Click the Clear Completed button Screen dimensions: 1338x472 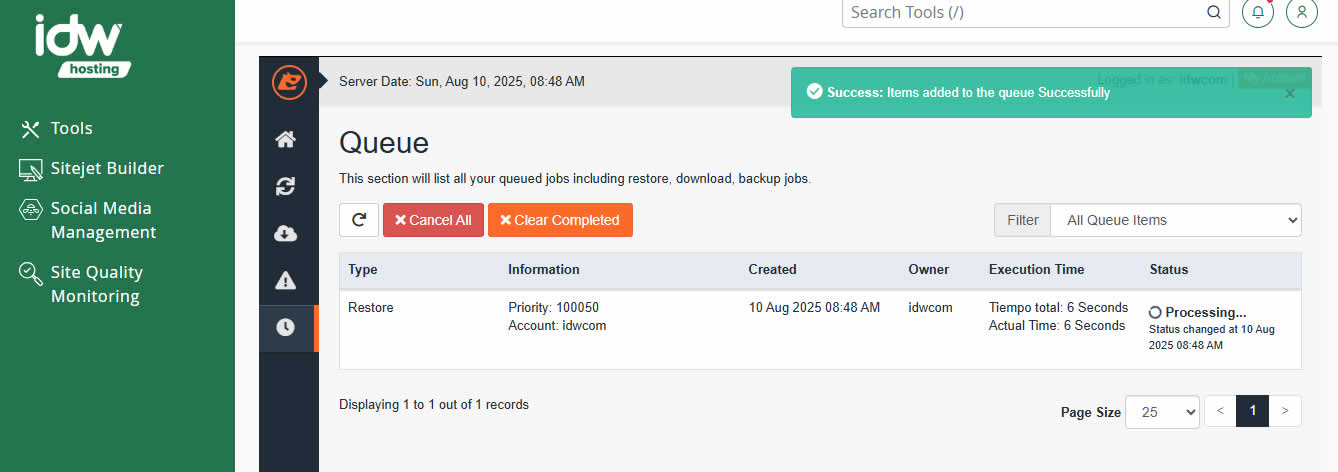[x=560, y=220]
